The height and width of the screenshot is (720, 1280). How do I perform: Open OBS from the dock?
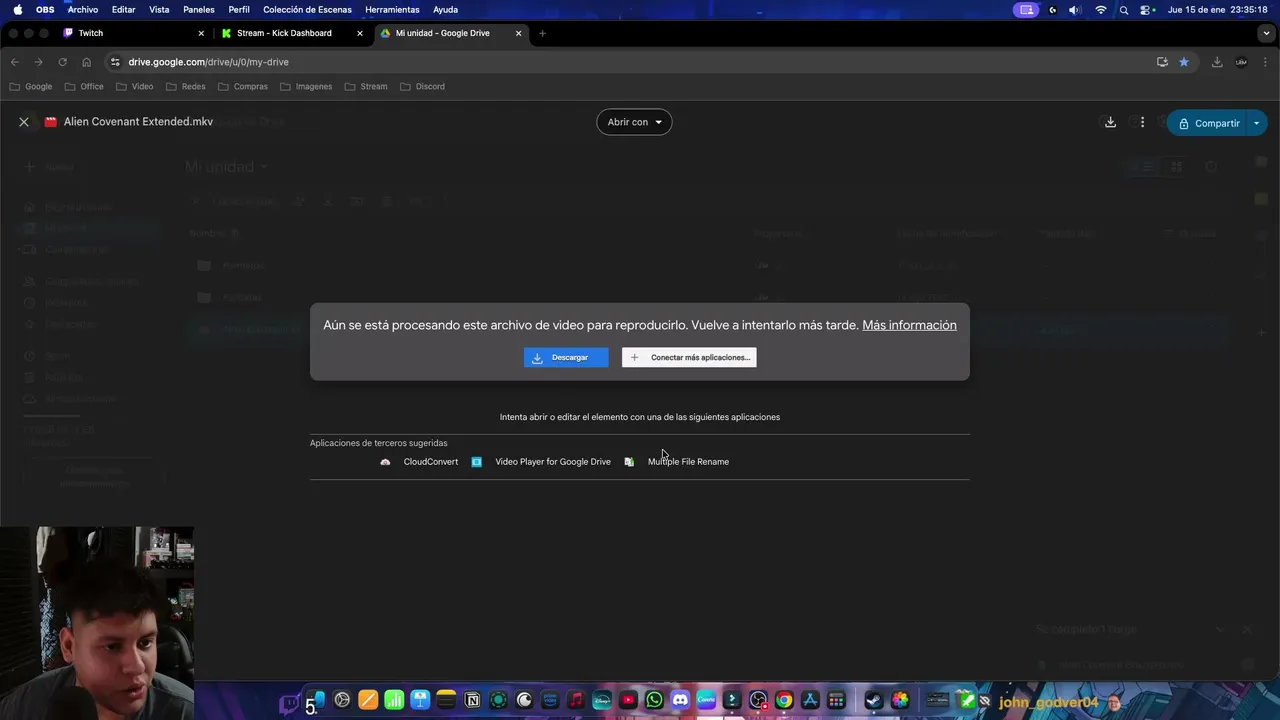click(758, 700)
